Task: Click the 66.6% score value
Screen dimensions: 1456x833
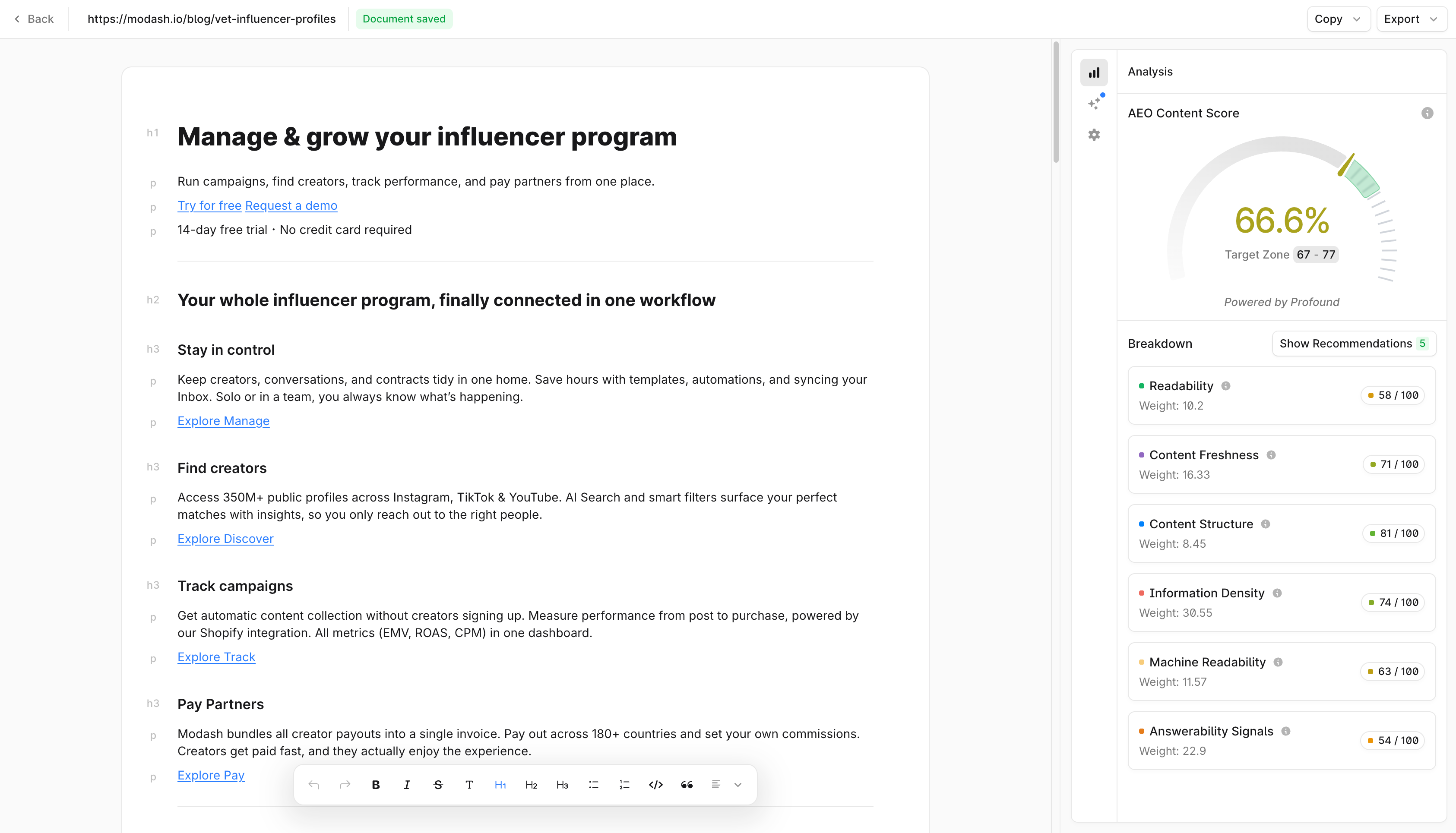Action: [x=1282, y=220]
